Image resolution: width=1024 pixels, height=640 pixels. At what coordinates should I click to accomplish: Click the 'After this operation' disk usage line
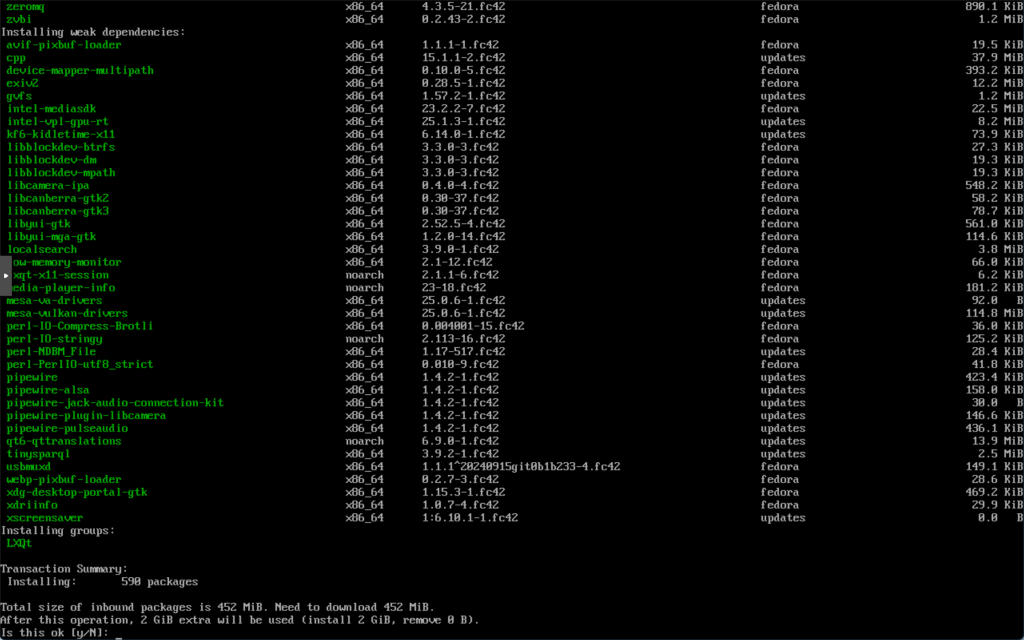pyautogui.click(x=240, y=620)
